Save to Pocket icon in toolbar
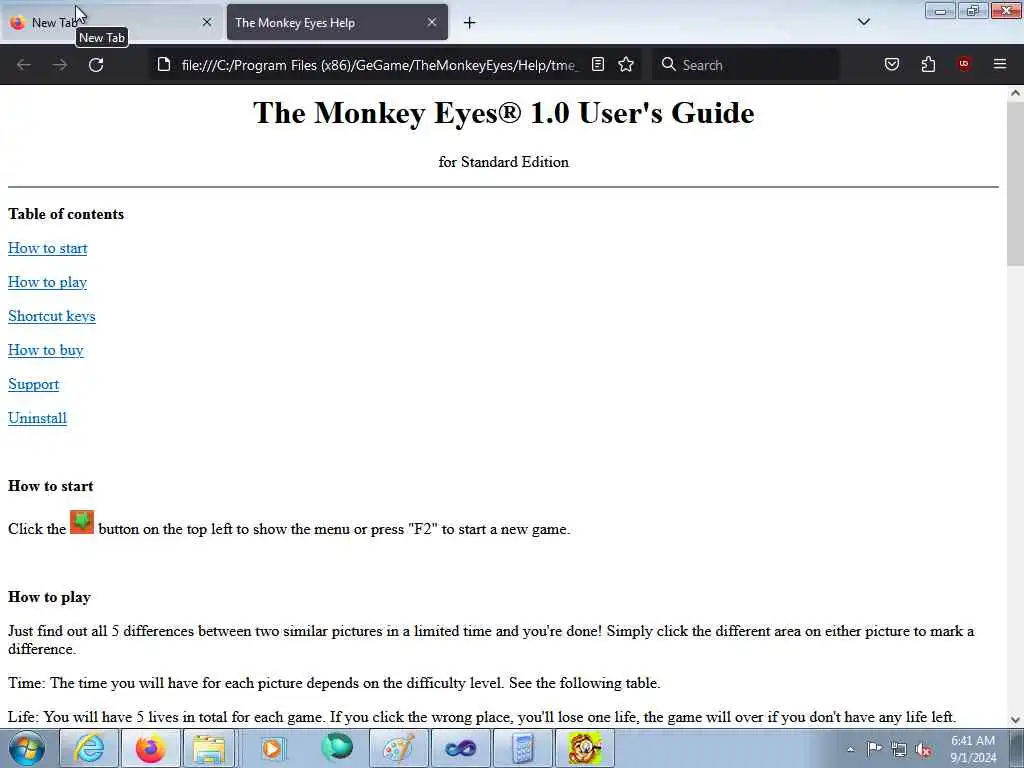 [x=892, y=64]
